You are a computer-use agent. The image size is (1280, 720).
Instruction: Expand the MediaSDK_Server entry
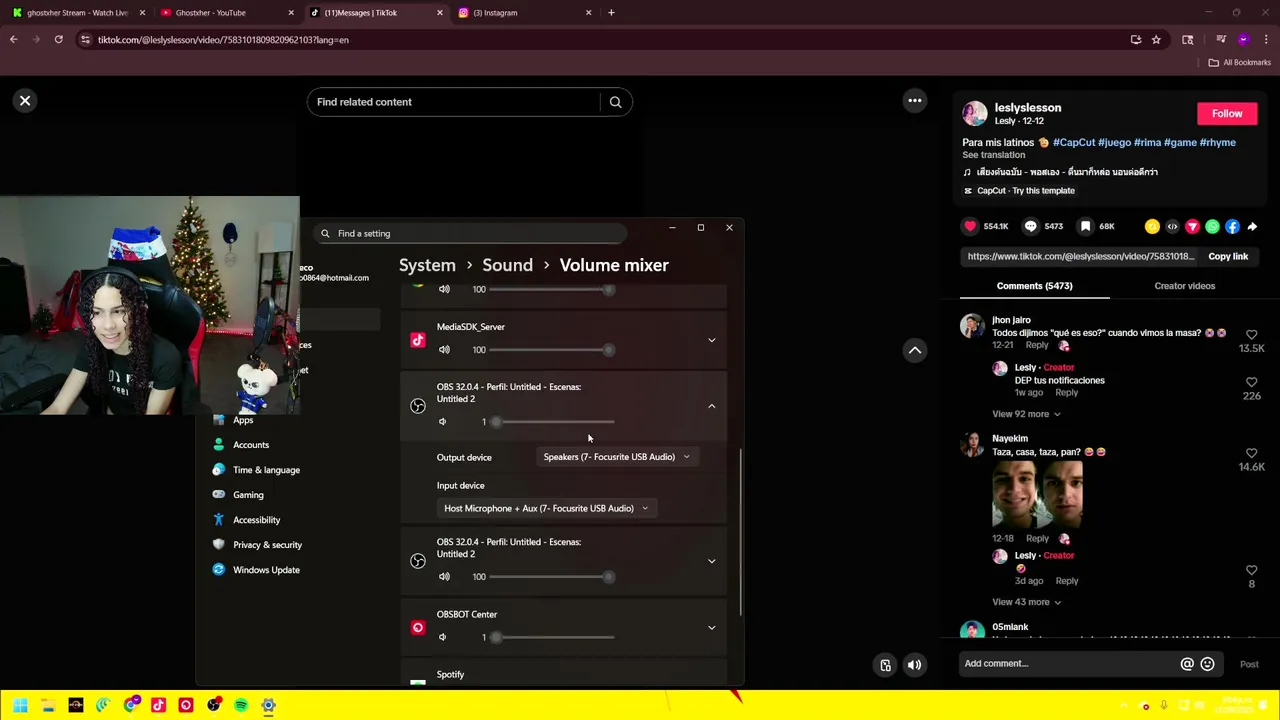(712, 340)
